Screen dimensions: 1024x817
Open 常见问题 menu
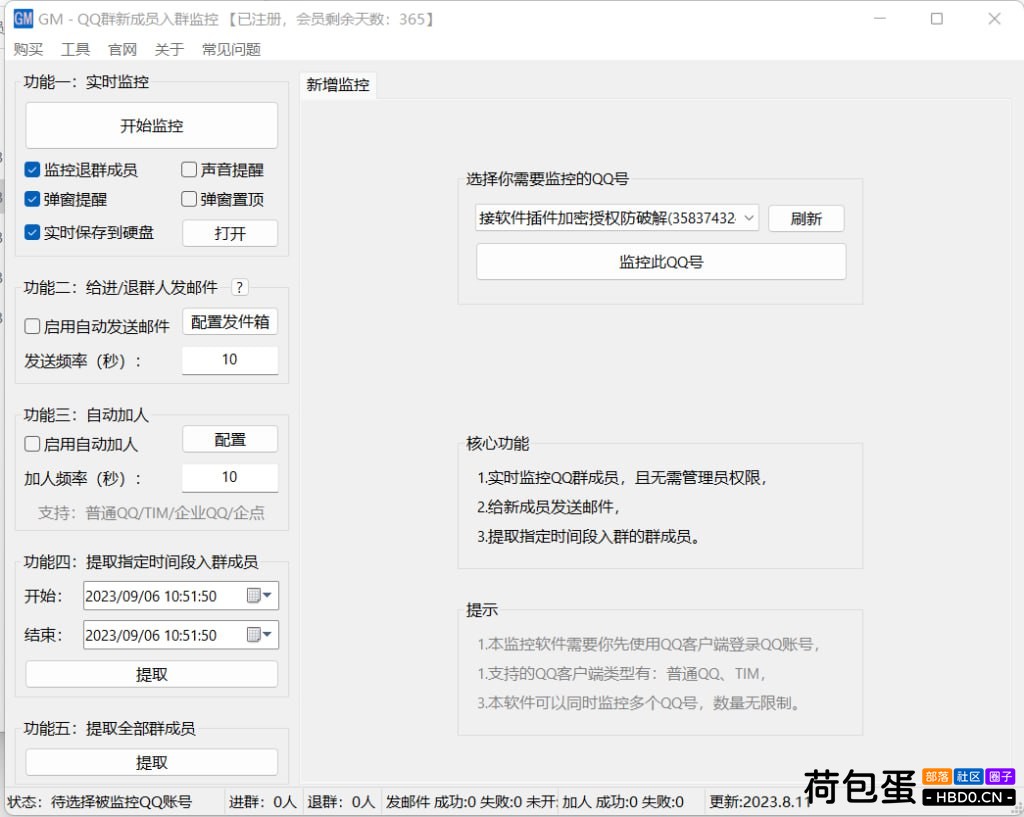tap(231, 50)
